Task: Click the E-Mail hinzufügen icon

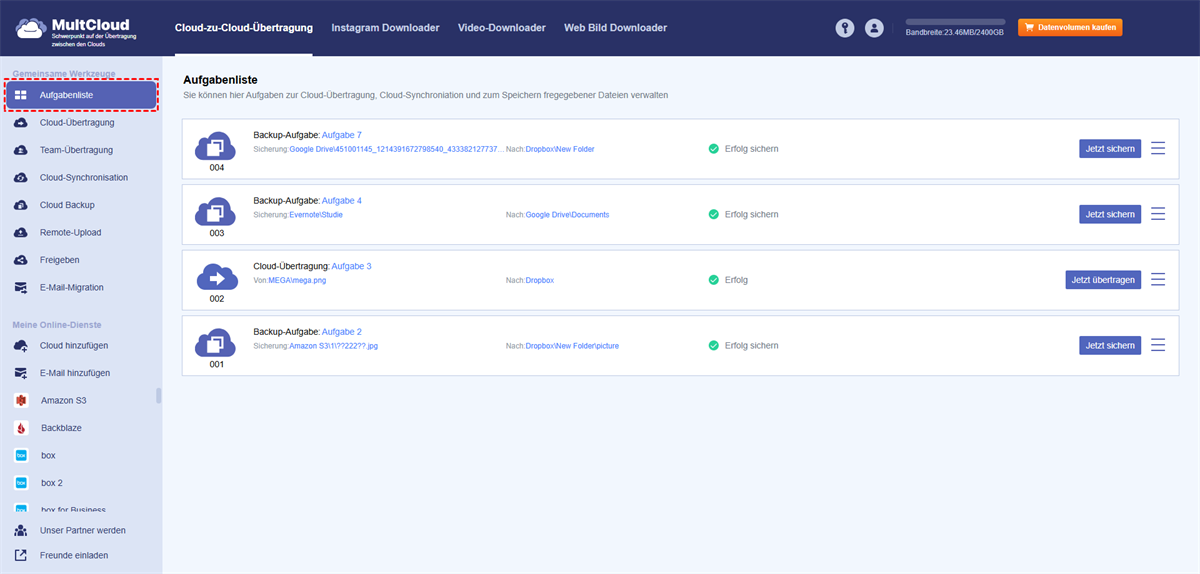Action: tap(21, 372)
